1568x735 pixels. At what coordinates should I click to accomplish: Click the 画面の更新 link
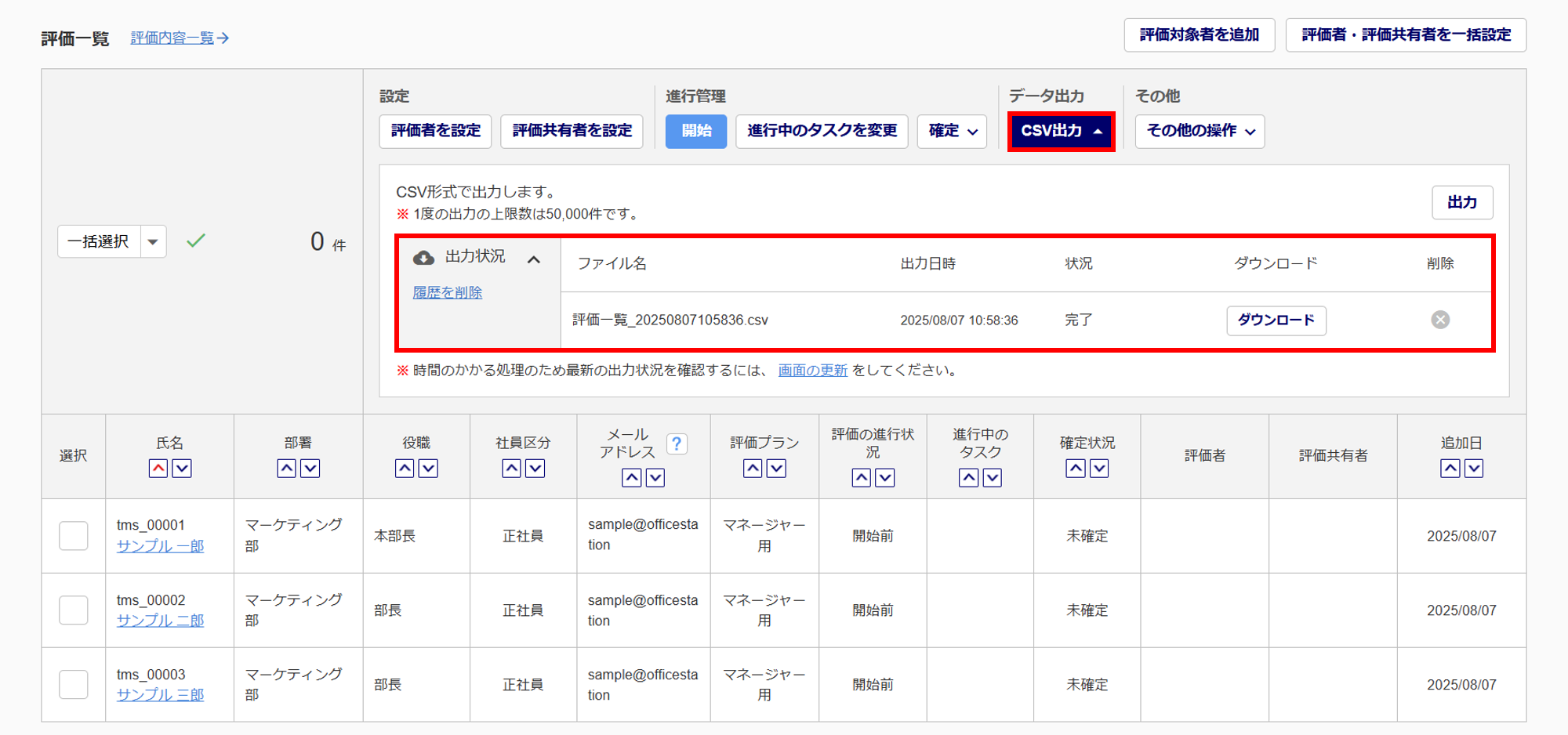tap(813, 370)
